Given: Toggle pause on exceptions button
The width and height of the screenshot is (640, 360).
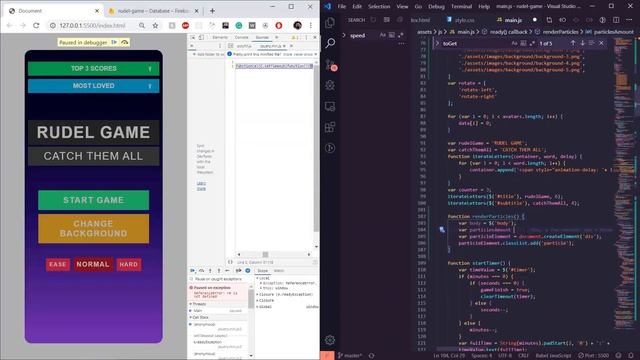Looking at the screenshot, I should coord(248,271).
